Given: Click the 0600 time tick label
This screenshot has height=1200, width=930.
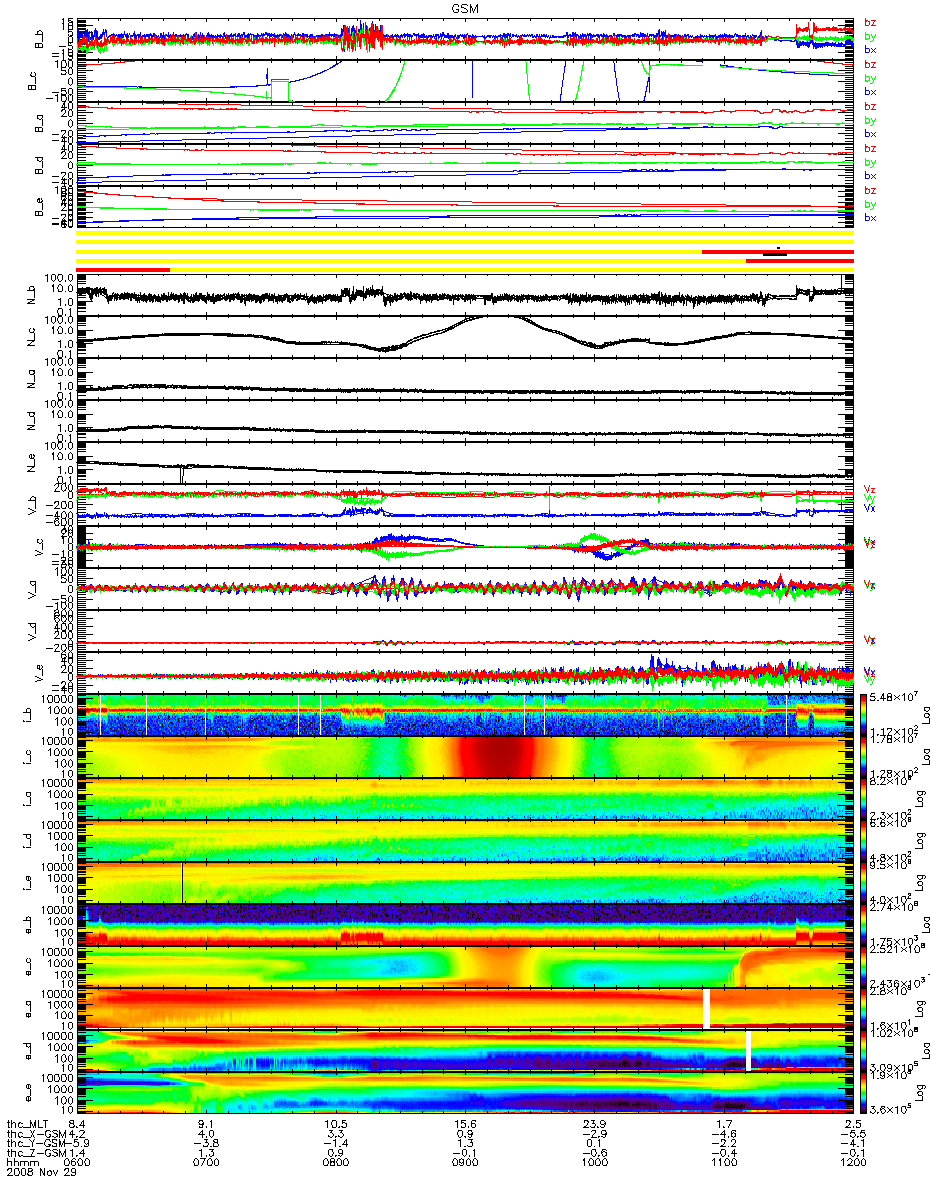Looking at the screenshot, I should (76, 1162).
